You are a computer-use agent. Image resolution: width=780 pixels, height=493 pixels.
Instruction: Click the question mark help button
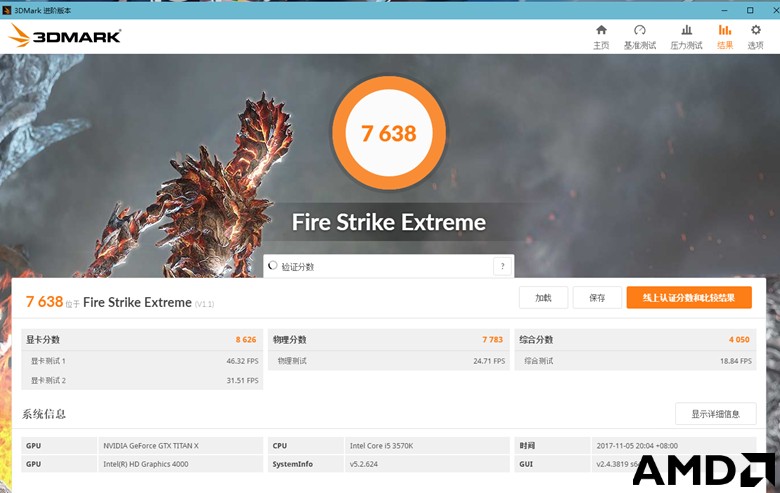click(502, 267)
